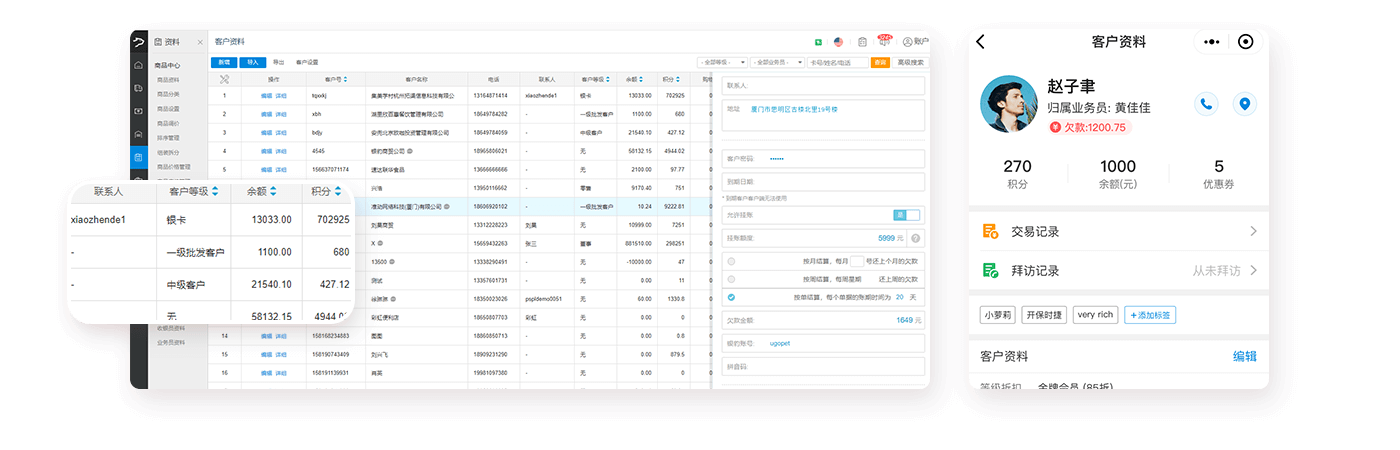Click the 卡号/姓名/电话 search field
Screen dimensions: 1400x450
tap(837, 62)
